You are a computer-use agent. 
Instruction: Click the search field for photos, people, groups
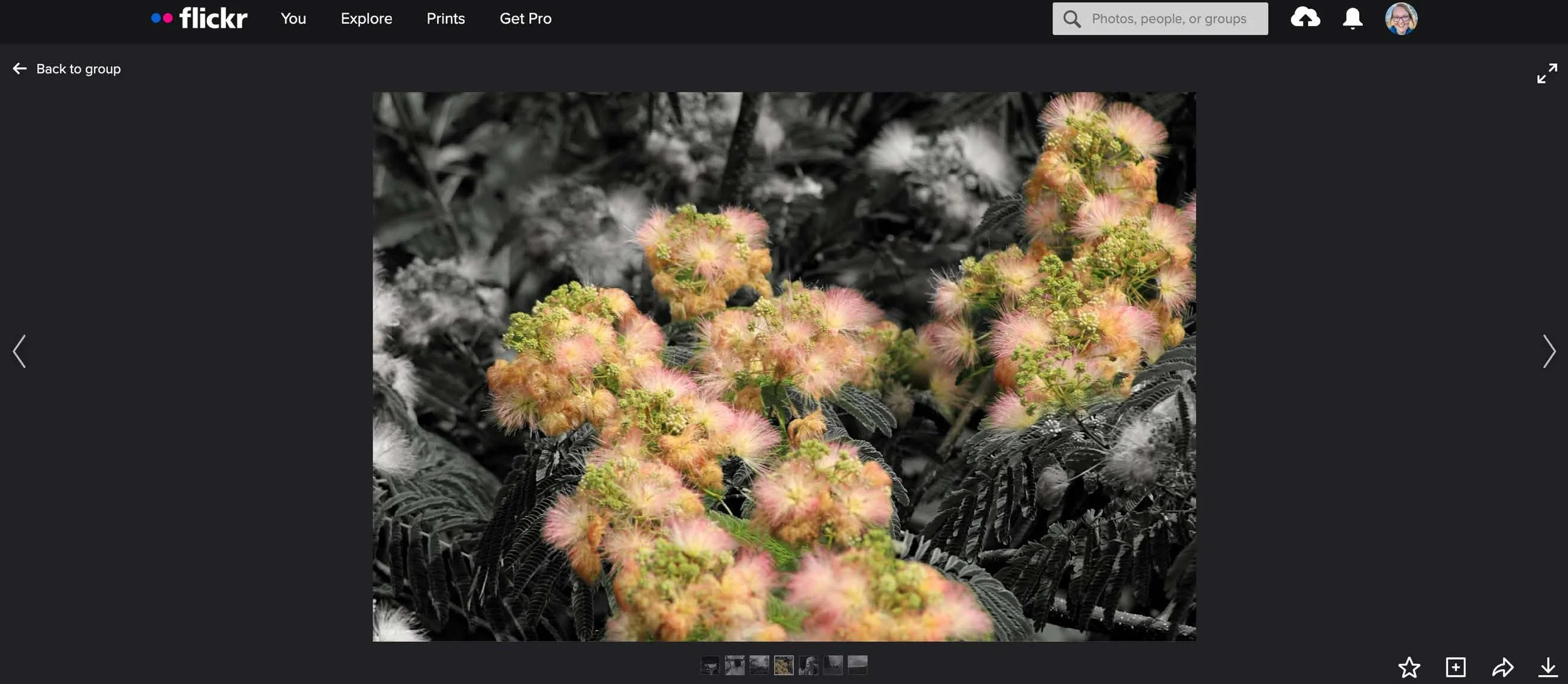tap(1169, 19)
